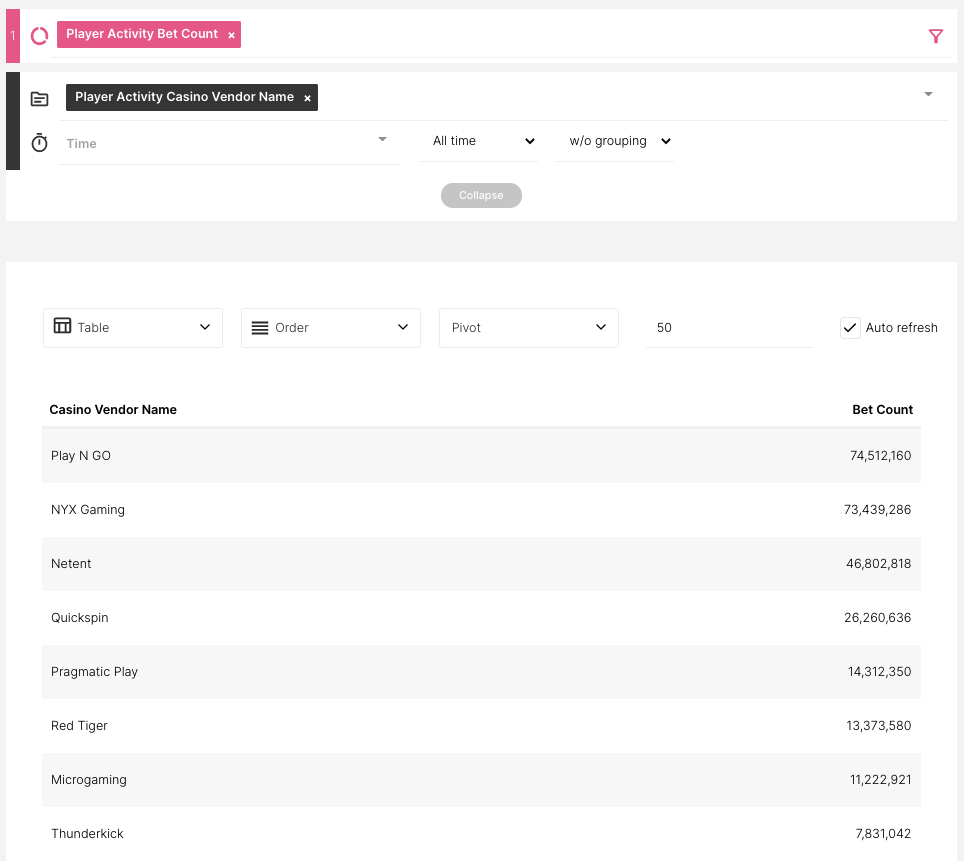964x861 pixels.
Task: Toggle the Auto refresh checkbox
Action: click(x=850, y=328)
